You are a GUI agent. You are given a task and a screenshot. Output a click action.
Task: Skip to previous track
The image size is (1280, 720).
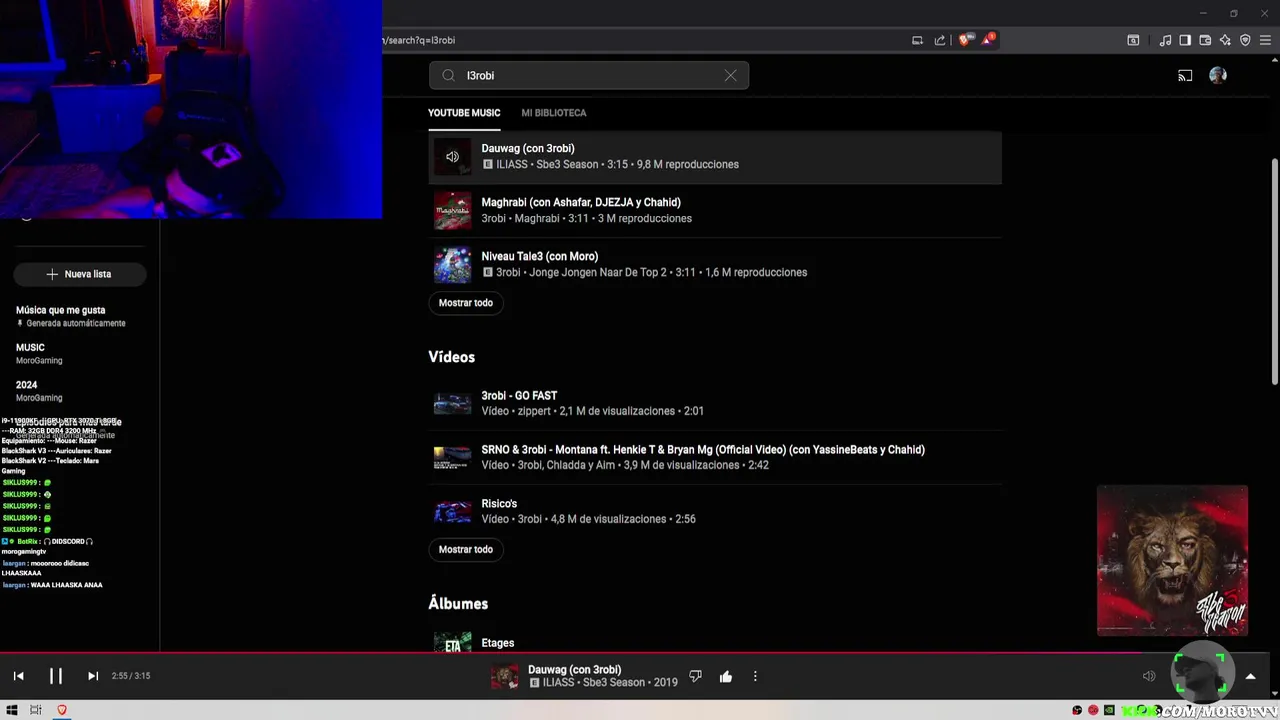tap(18, 676)
